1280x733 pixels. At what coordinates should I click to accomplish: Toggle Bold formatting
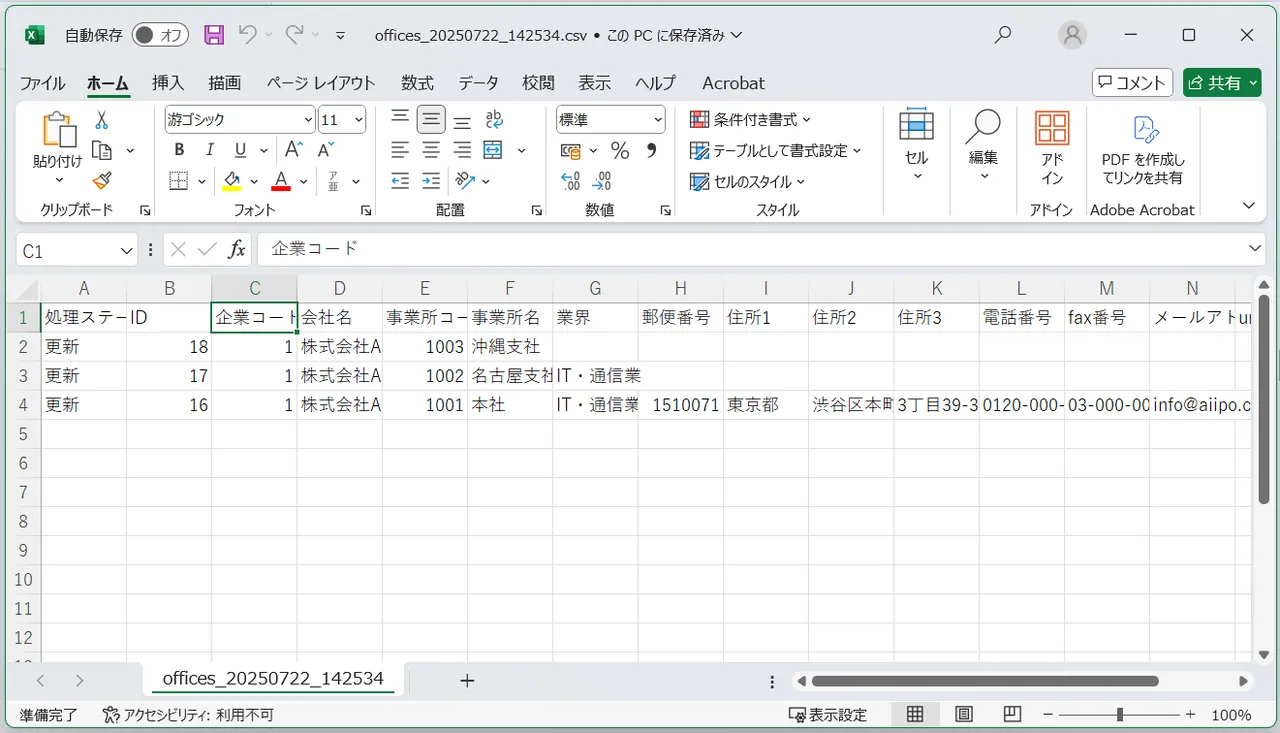[179, 150]
